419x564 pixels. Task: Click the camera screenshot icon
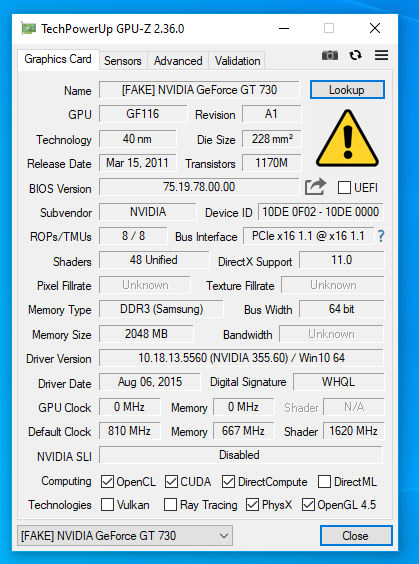329,55
